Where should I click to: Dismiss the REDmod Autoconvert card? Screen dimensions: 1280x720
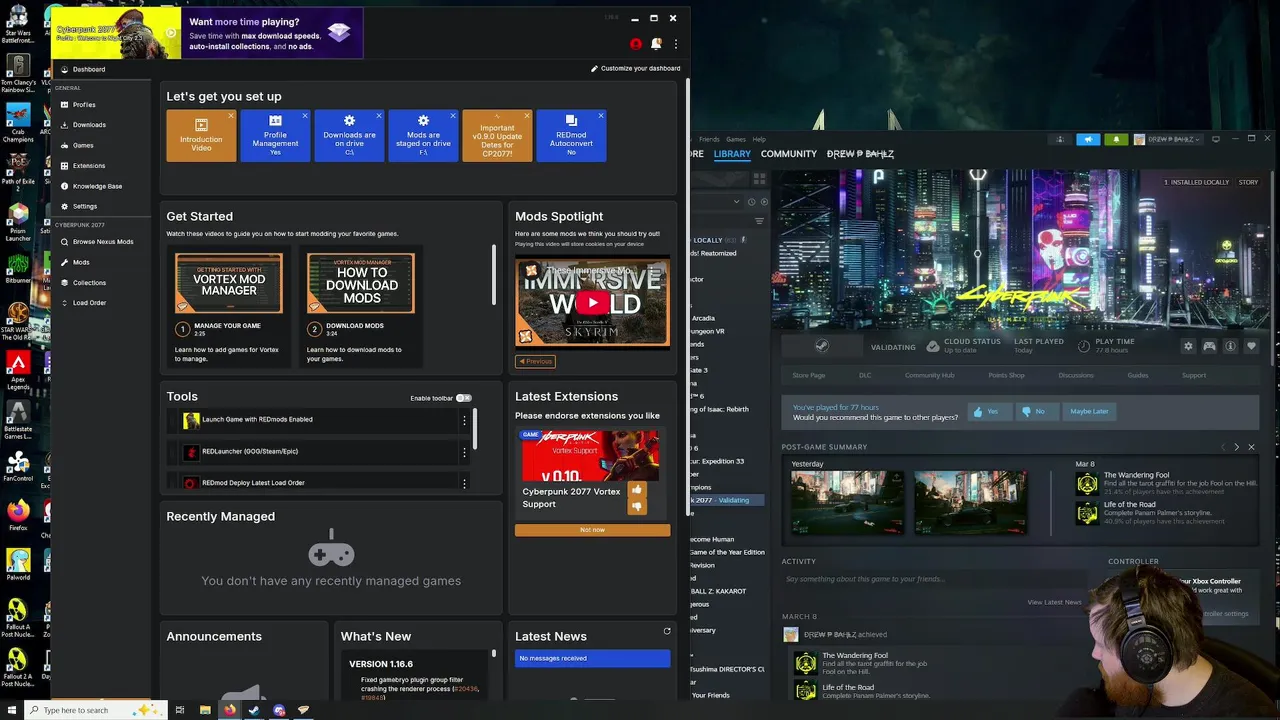pos(601,116)
